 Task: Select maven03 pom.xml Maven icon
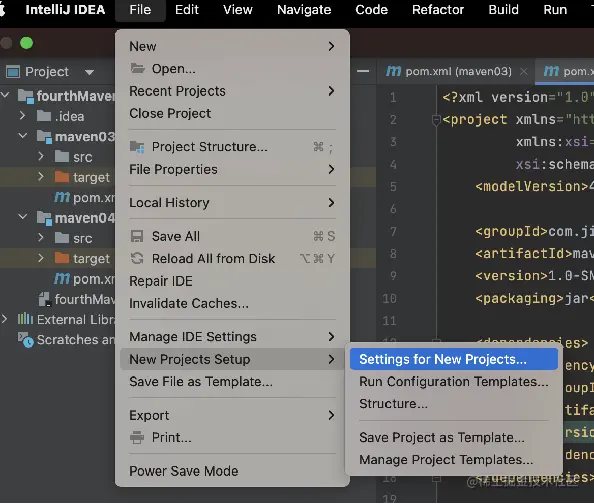(x=62, y=197)
